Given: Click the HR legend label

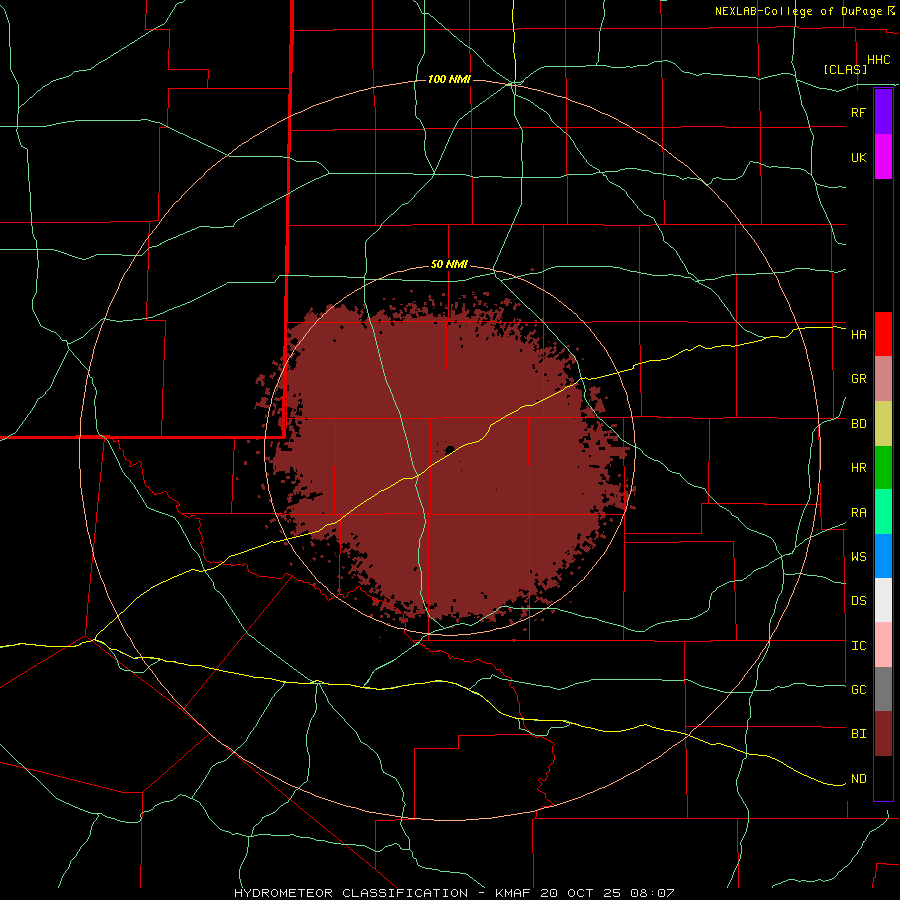Looking at the screenshot, I should pyautogui.click(x=858, y=468).
